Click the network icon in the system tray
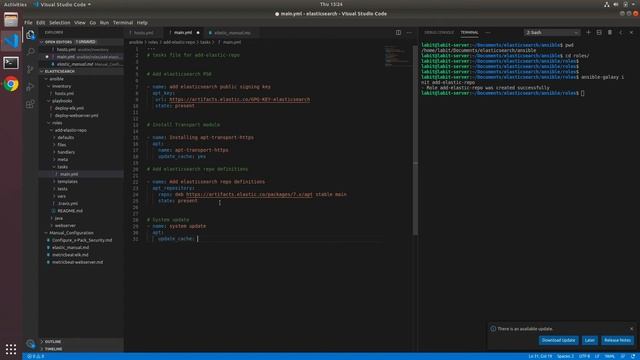Viewport: 640px width, 360px height. tap(607, 4)
